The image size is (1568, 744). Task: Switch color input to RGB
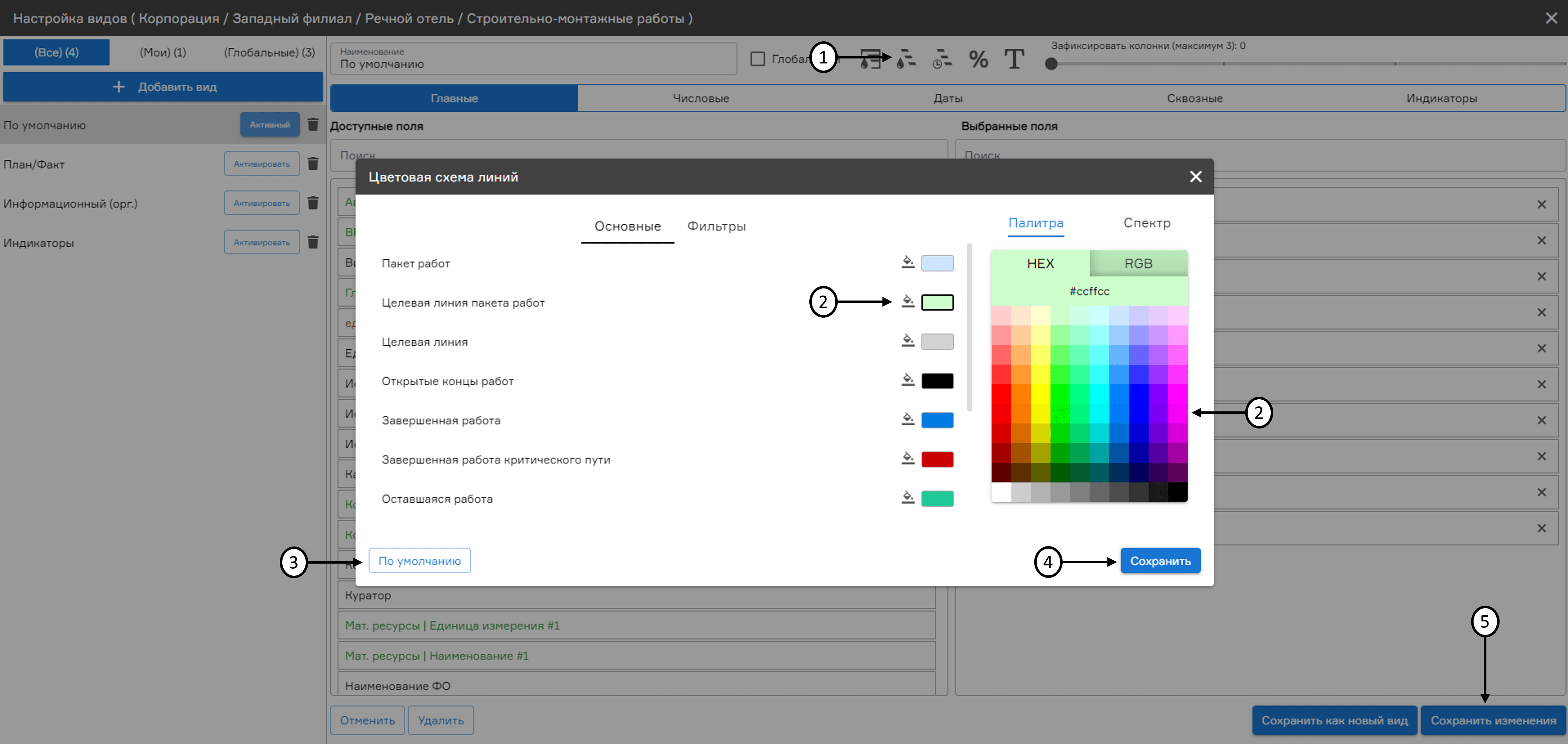(x=1138, y=264)
